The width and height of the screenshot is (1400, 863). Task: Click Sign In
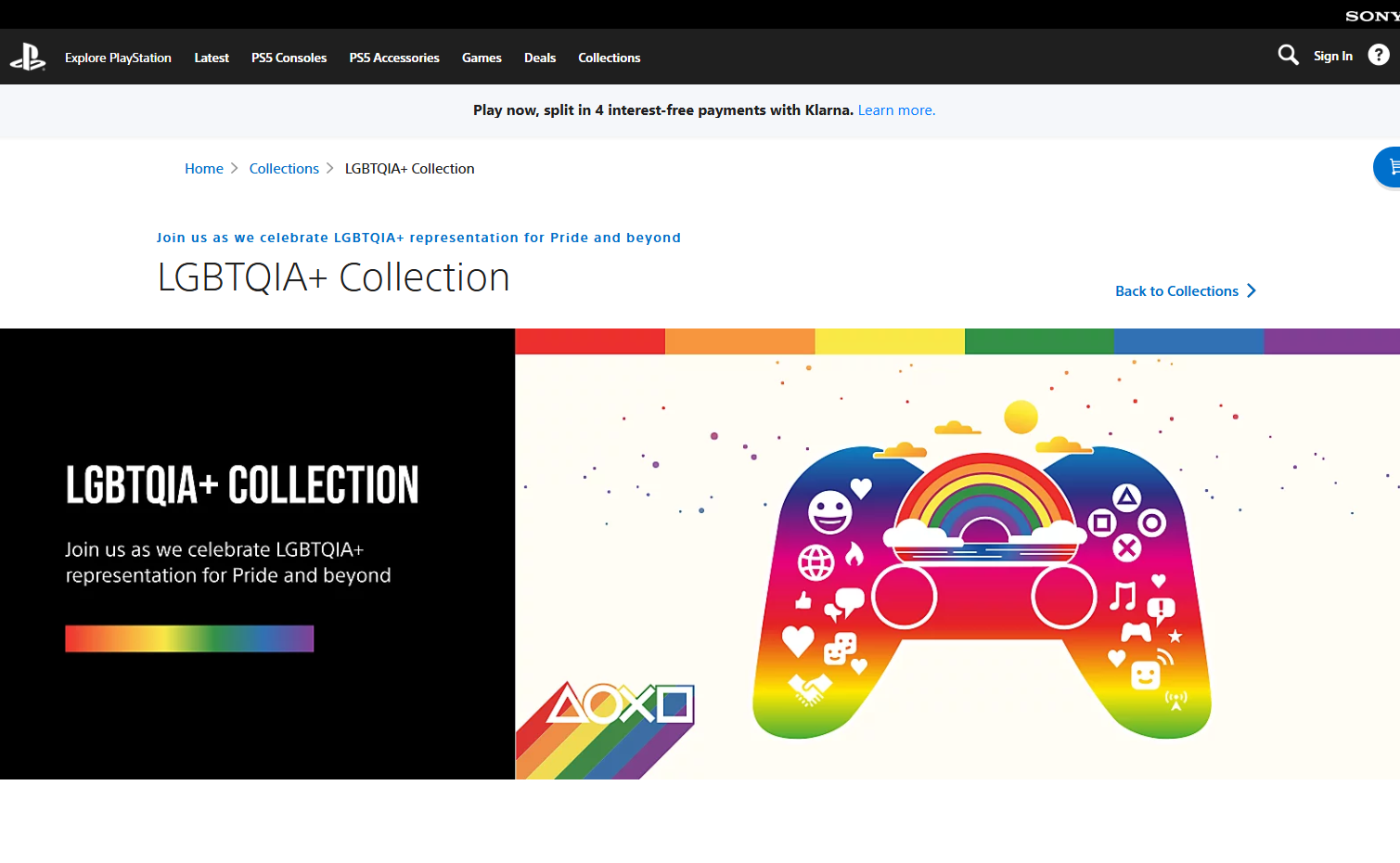(1333, 56)
